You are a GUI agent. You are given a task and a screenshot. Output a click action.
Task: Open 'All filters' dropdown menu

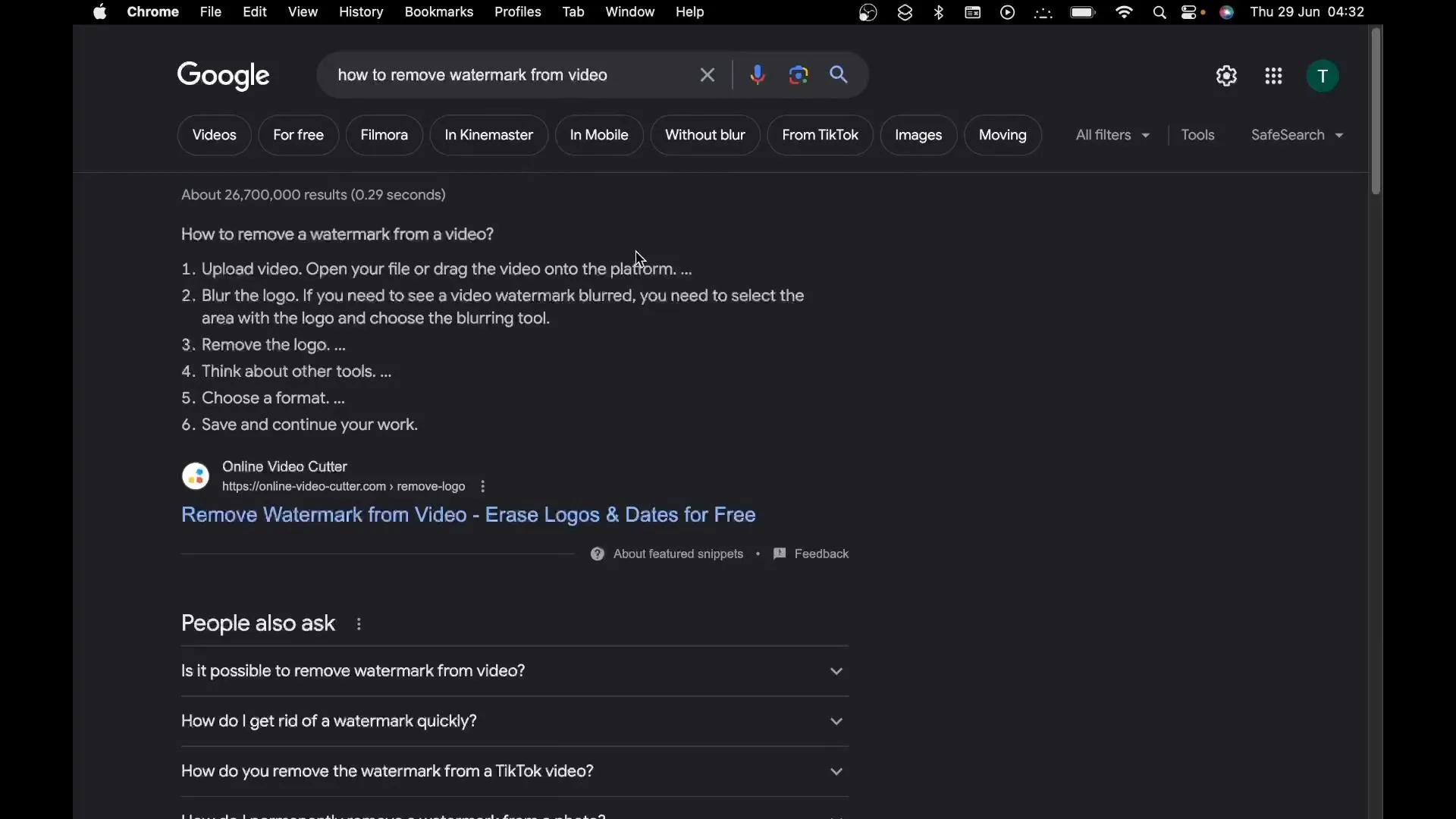[x=1112, y=134]
